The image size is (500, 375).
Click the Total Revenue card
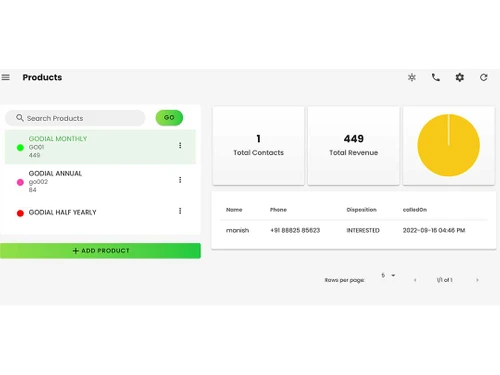coord(353,146)
